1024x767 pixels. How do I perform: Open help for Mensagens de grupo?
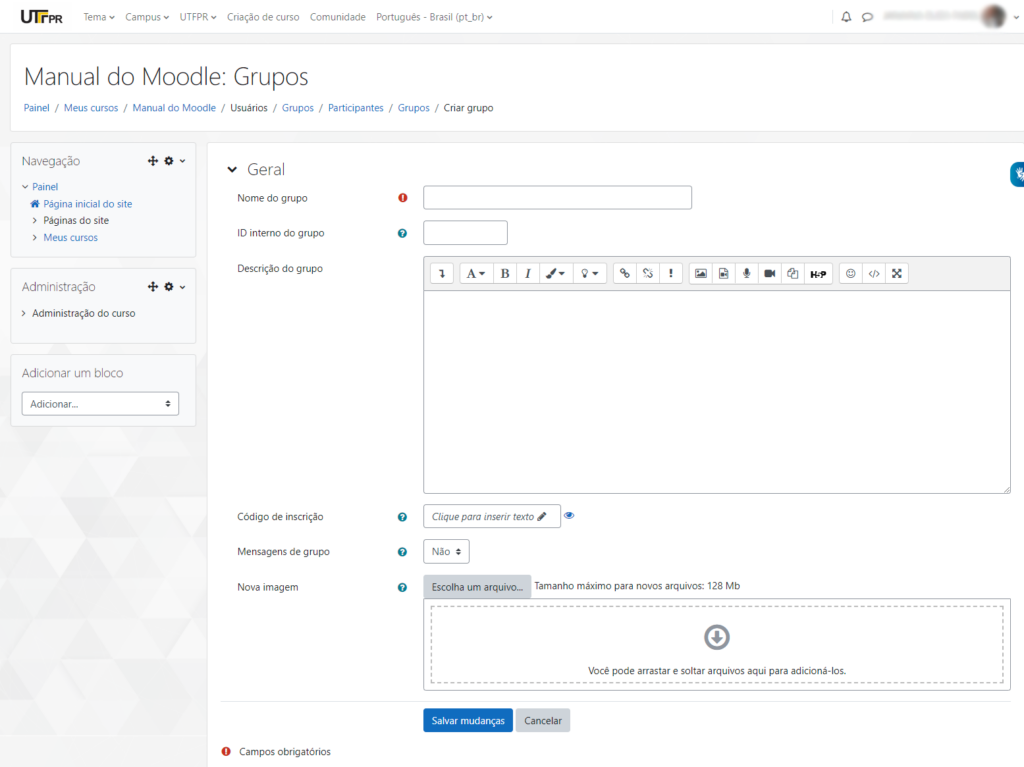point(402,552)
